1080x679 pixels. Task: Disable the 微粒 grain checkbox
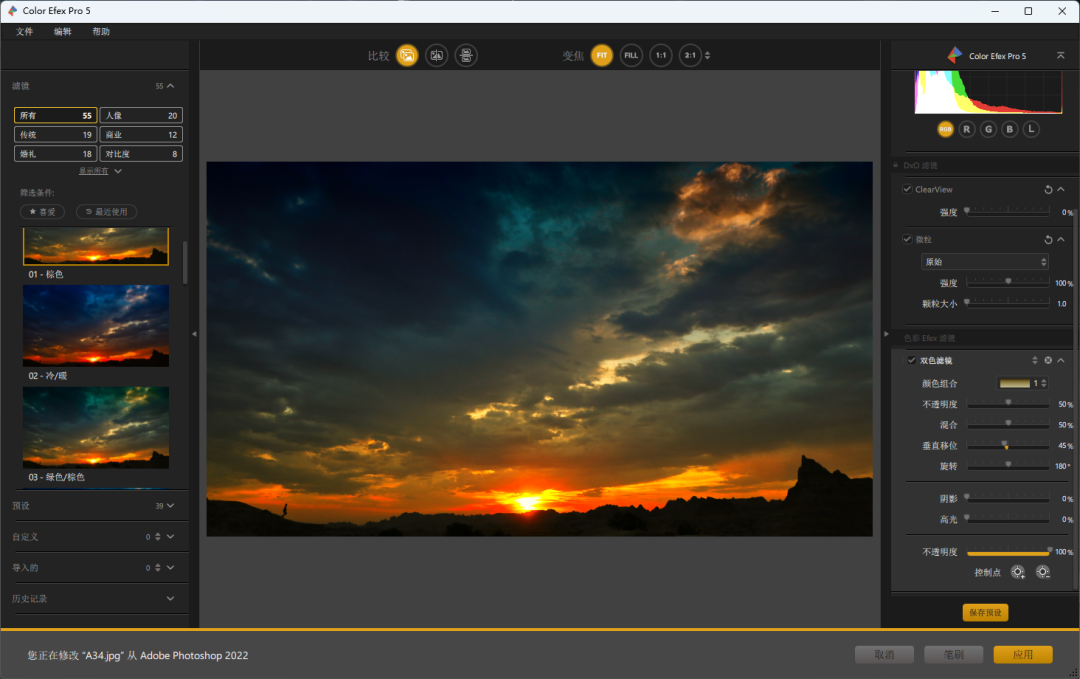click(x=907, y=239)
